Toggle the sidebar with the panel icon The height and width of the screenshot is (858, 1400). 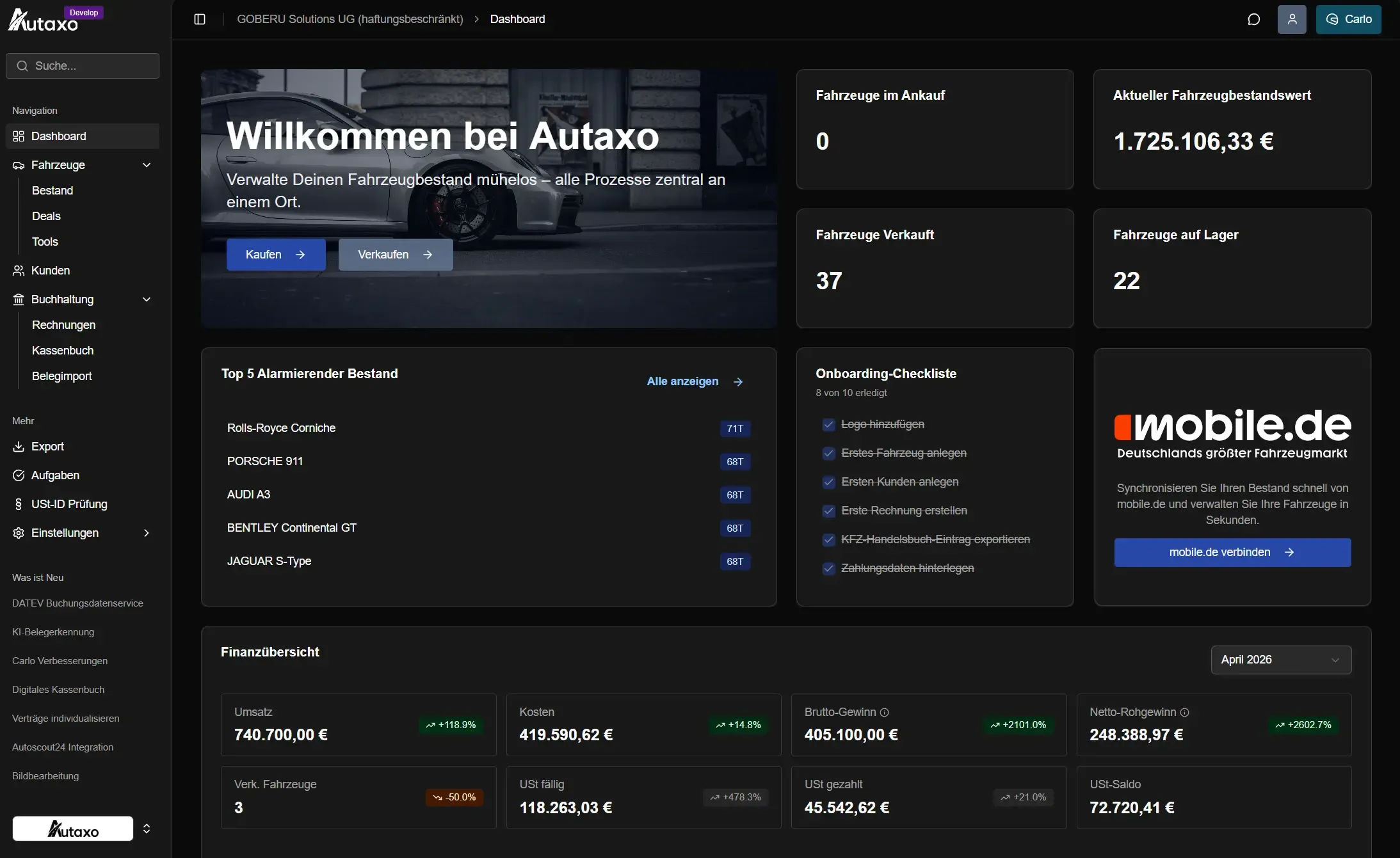[200, 19]
